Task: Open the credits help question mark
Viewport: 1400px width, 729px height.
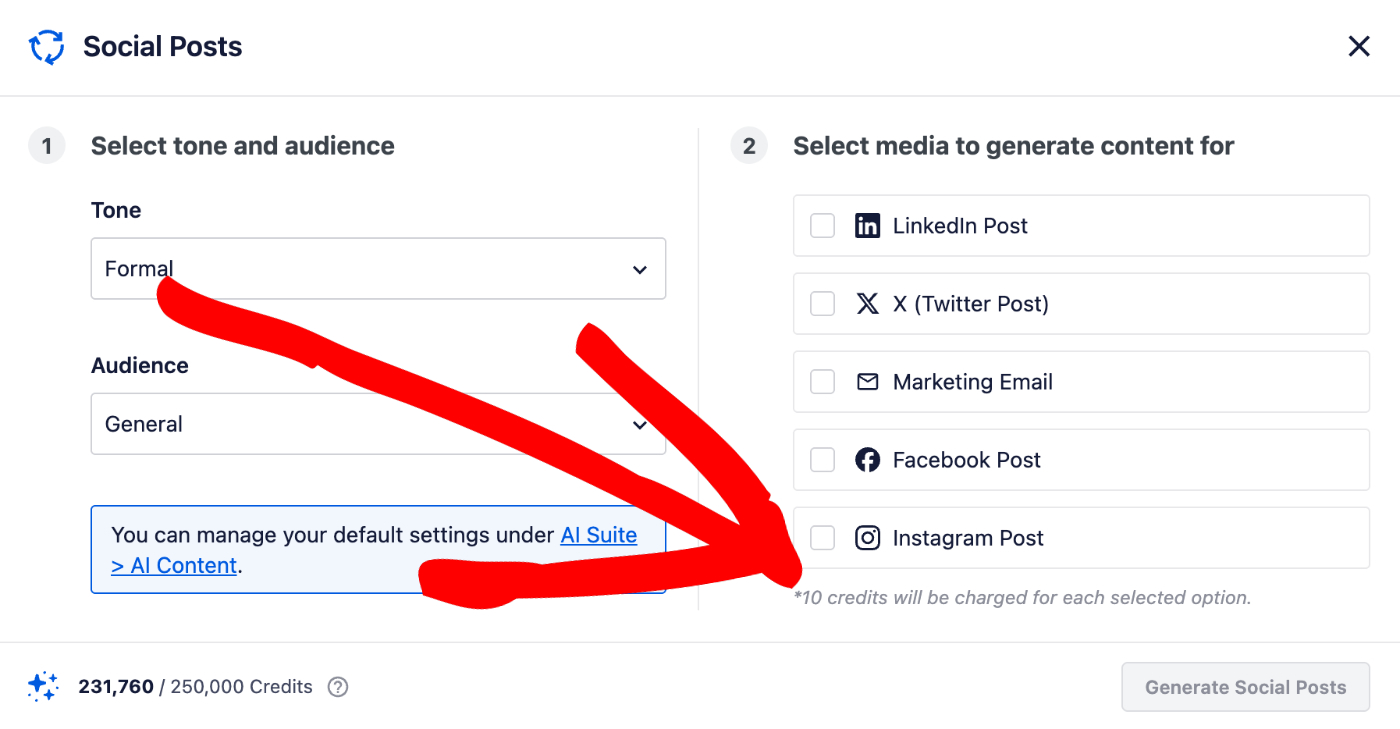Action: tap(338, 687)
